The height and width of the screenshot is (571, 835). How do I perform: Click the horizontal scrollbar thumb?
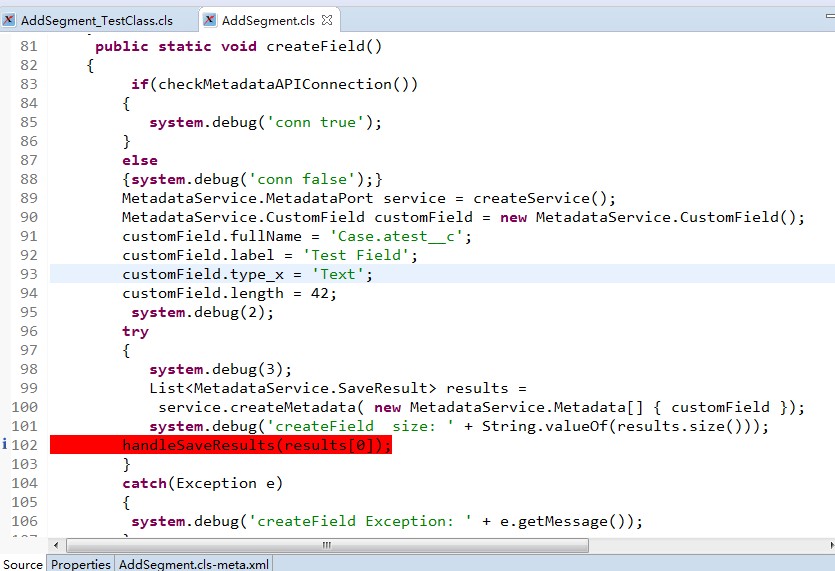(x=327, y=545)
